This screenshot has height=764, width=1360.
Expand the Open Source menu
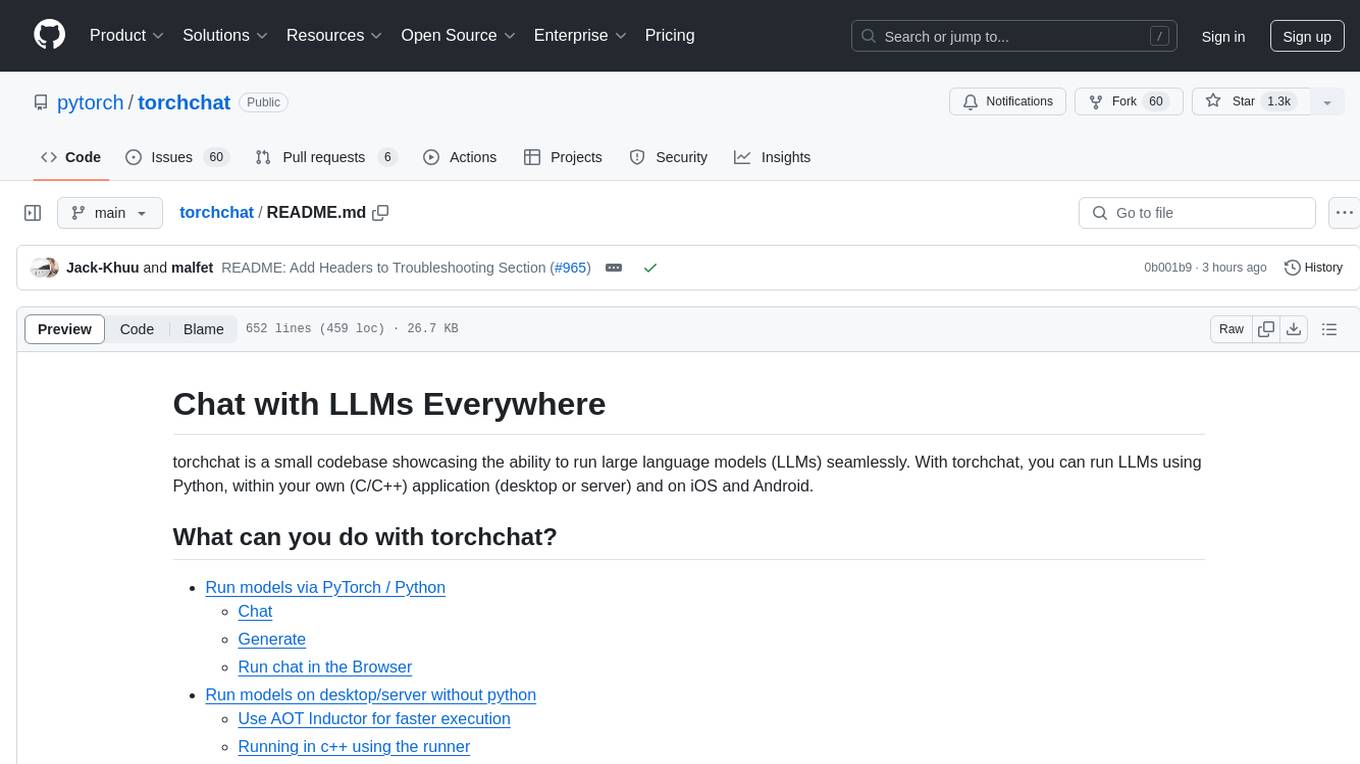[458, 35]
